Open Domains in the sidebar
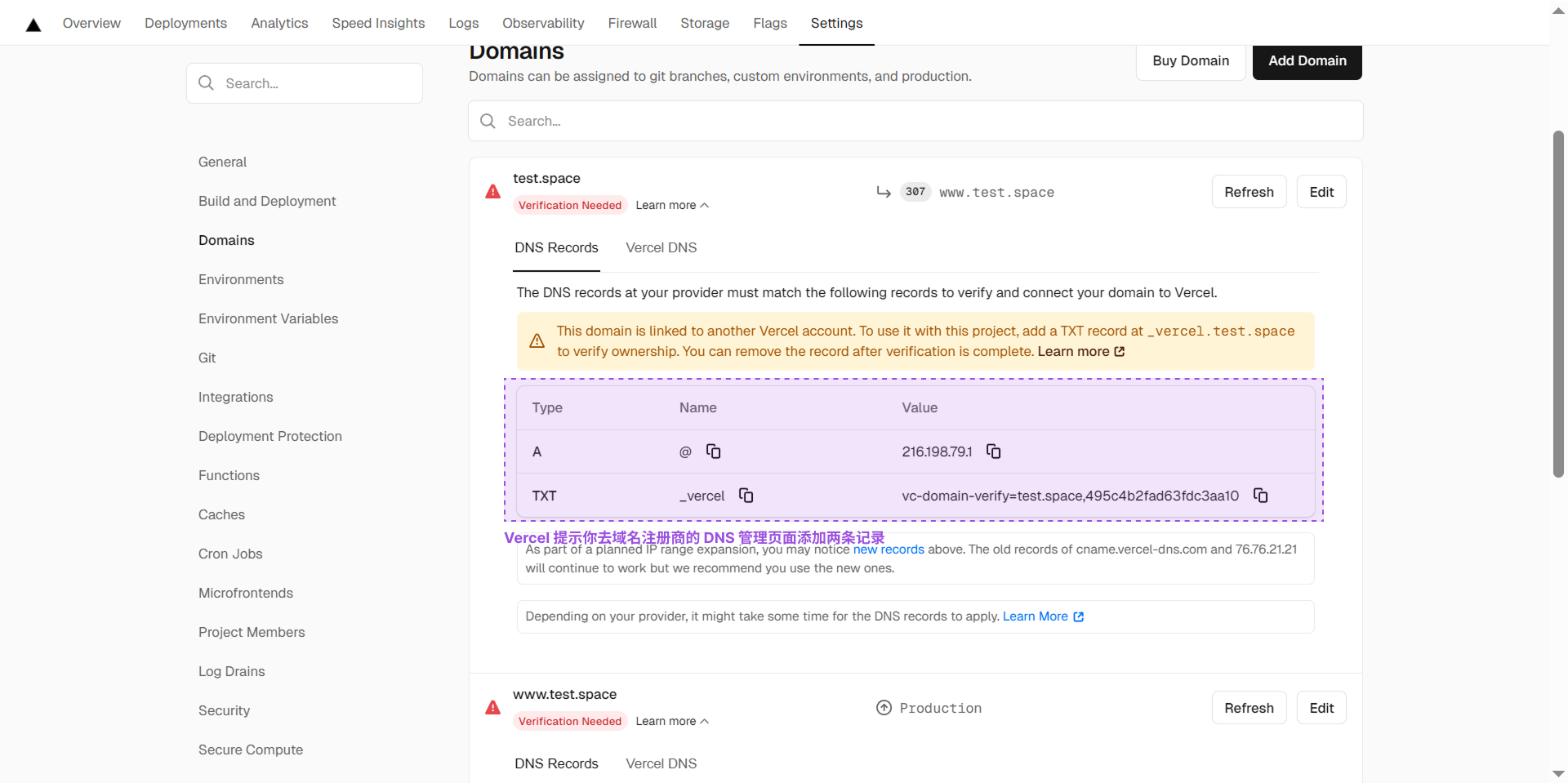The height and width of the screenshot is (783, 1568). (x=226, y=240)
